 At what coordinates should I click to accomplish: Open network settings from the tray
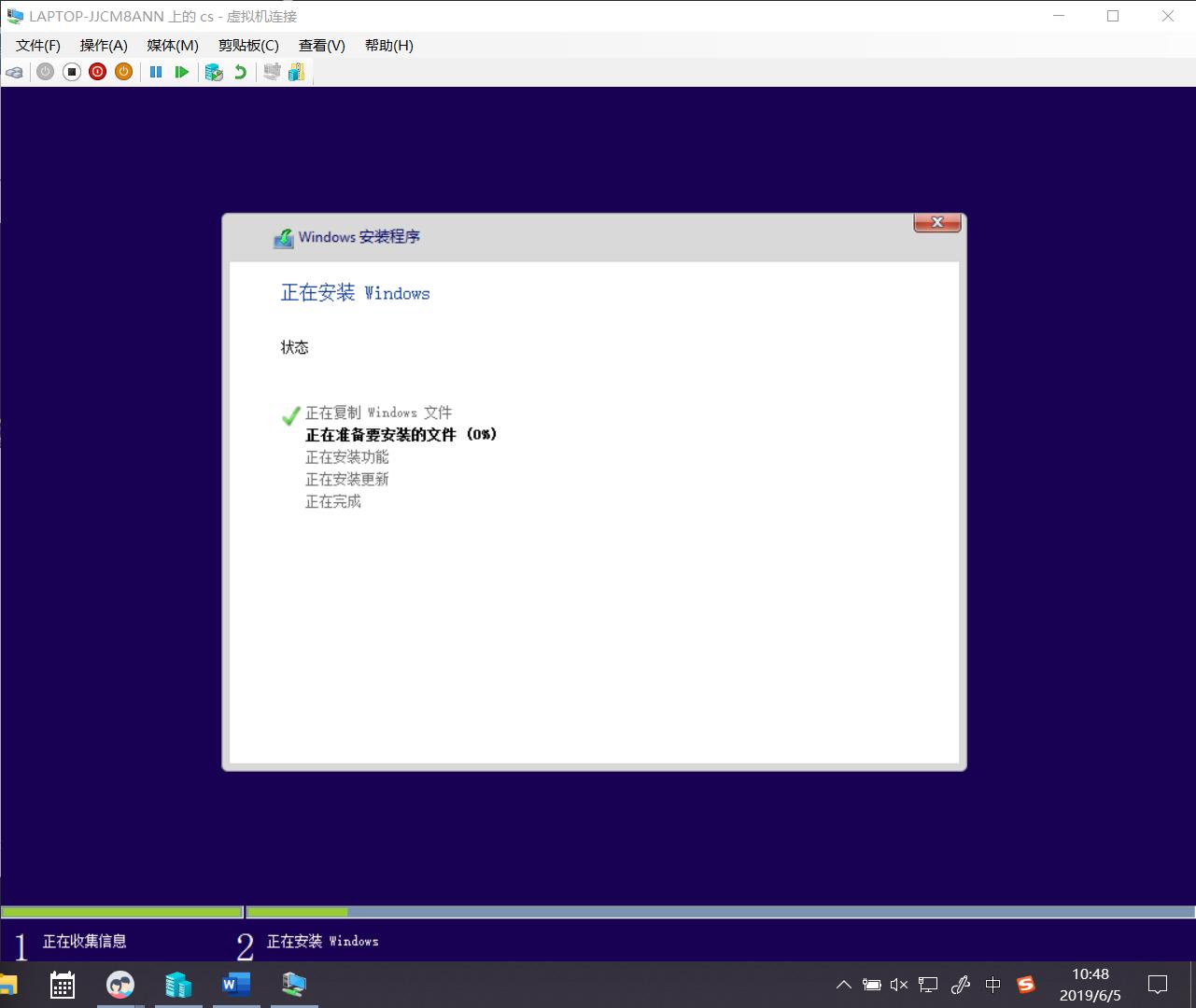pyautogui.click(x=928, y=985)
